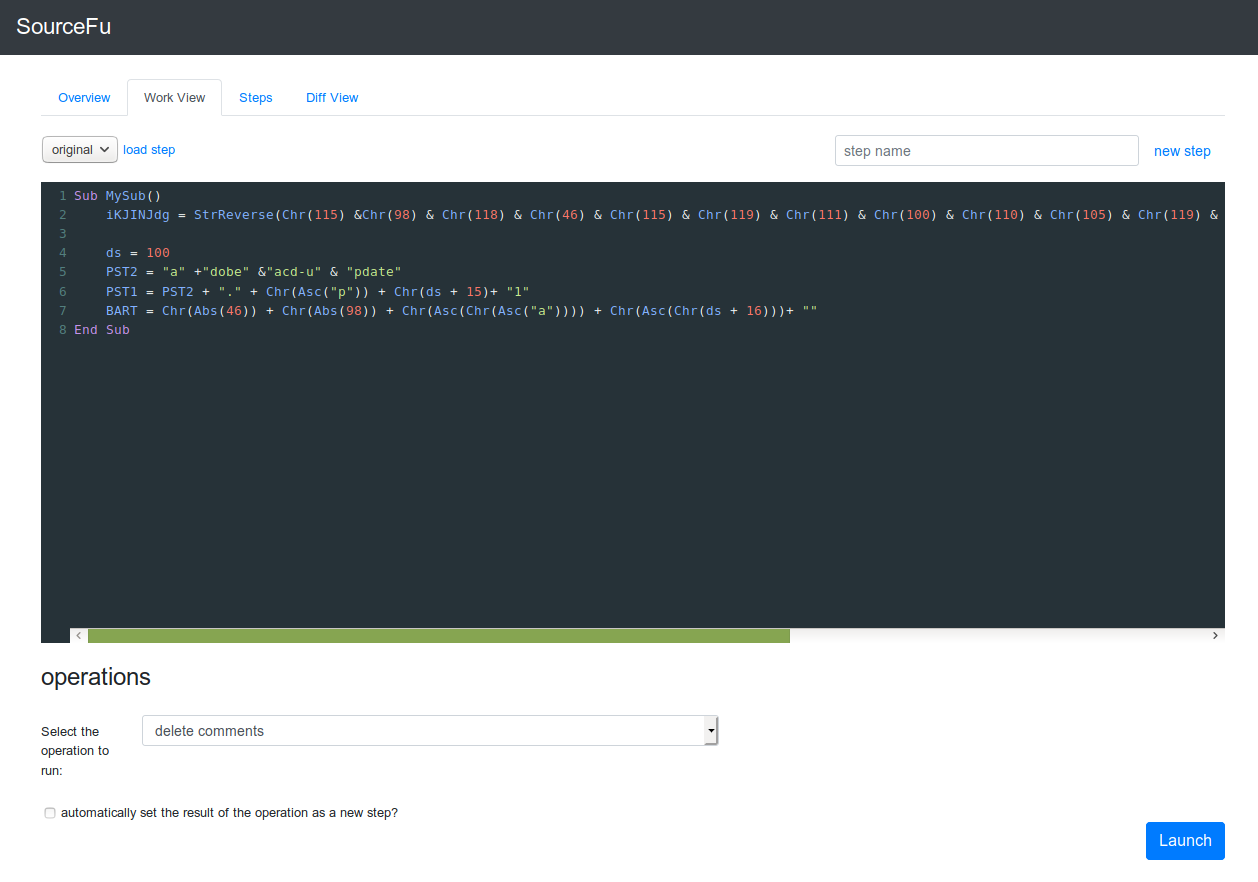Focus the step name input field
The image size is (1258, 882).
pyautogui.click(x=986, y=151)
